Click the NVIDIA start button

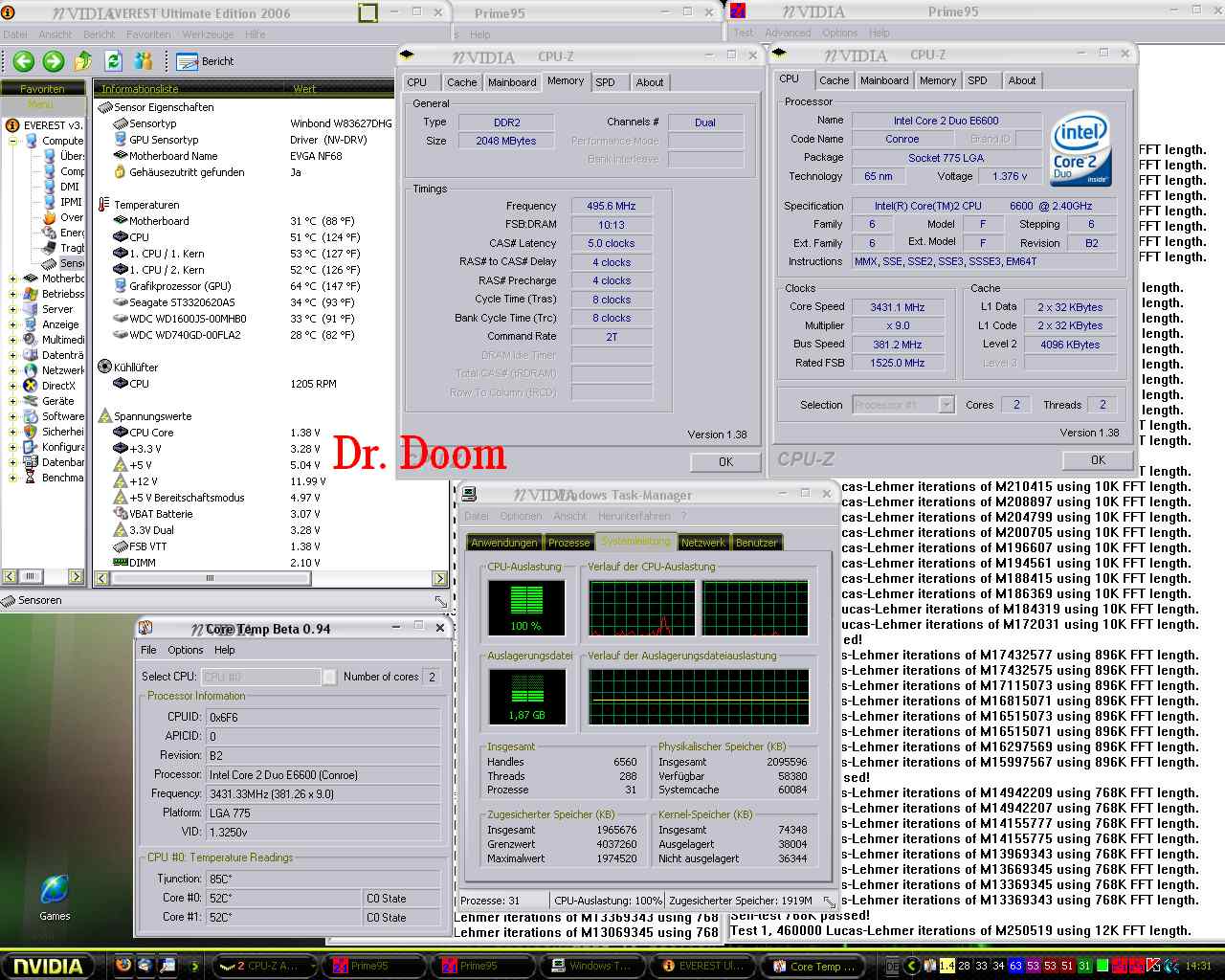[x=48, y=966]
